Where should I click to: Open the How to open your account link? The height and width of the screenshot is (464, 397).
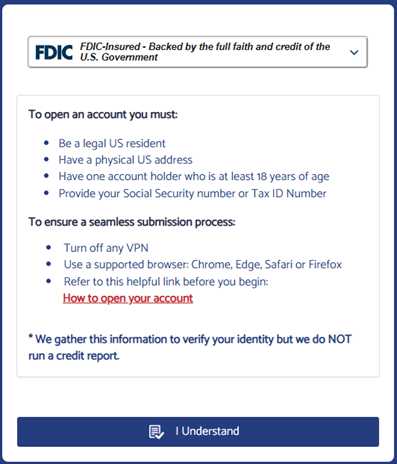point(128,298)
